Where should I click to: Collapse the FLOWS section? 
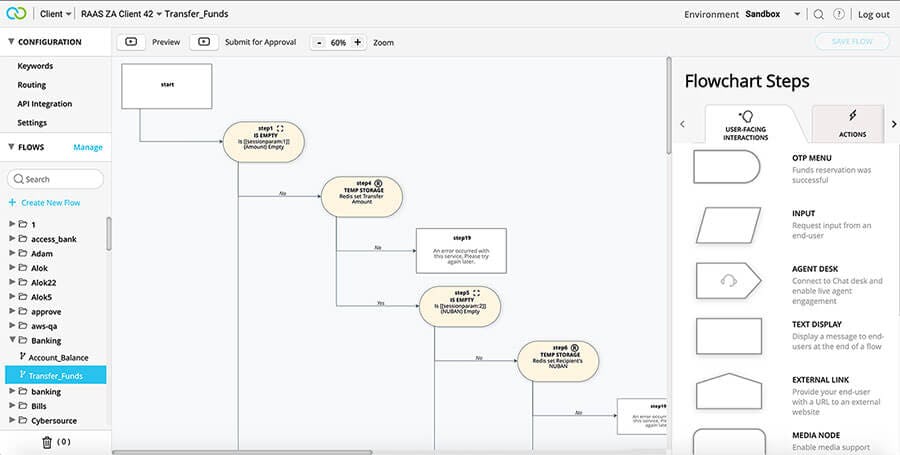[11, 147]
